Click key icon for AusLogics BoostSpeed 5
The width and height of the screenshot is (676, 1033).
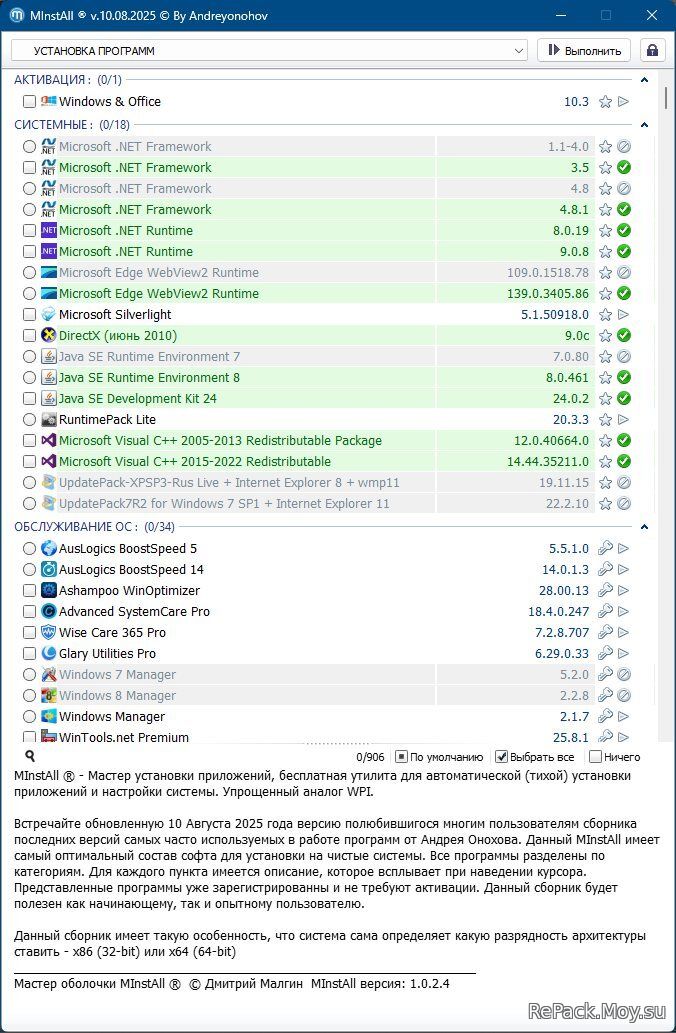605,548
